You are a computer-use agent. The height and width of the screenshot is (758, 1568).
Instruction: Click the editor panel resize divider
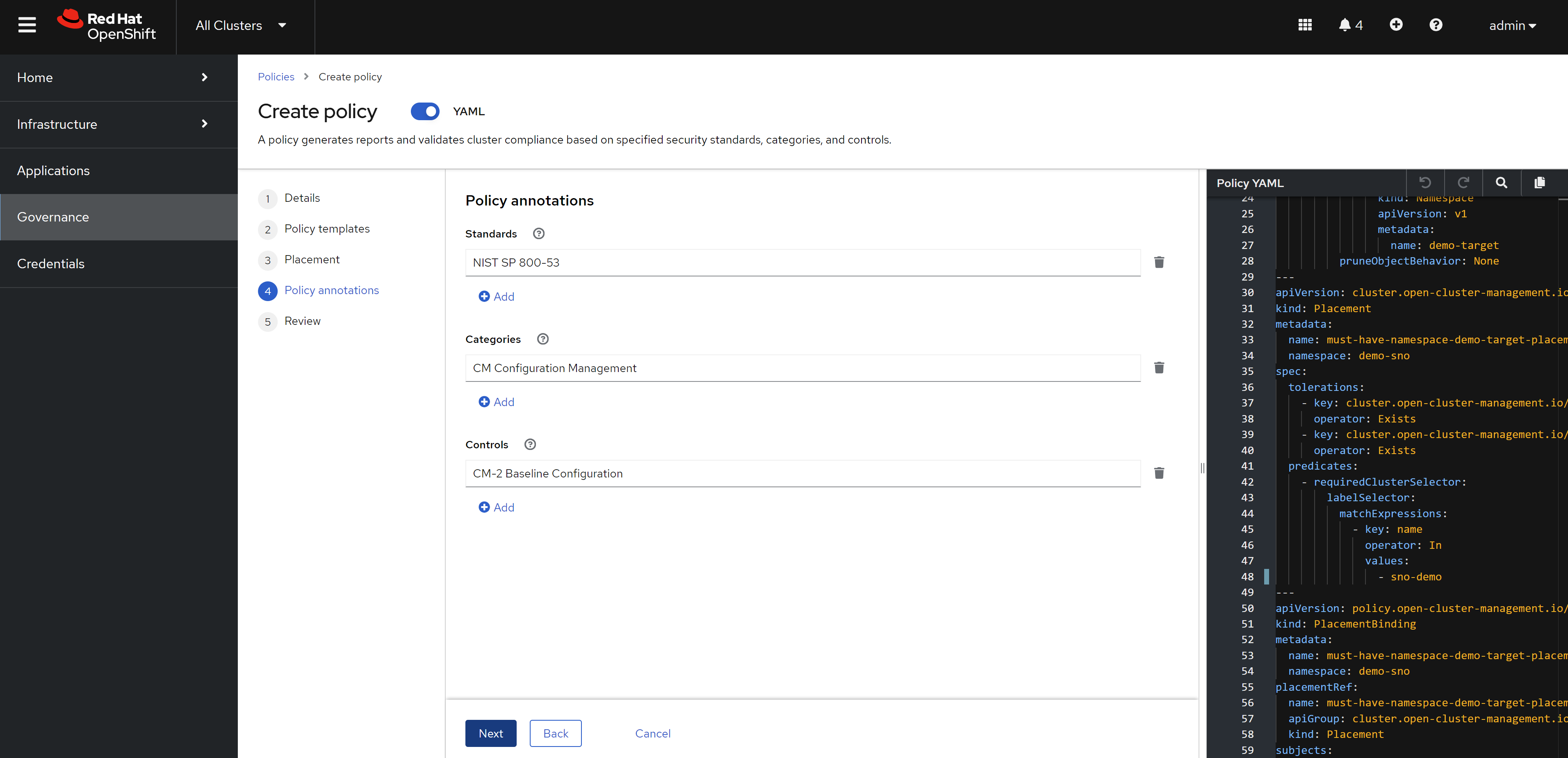coord(1202,468)
